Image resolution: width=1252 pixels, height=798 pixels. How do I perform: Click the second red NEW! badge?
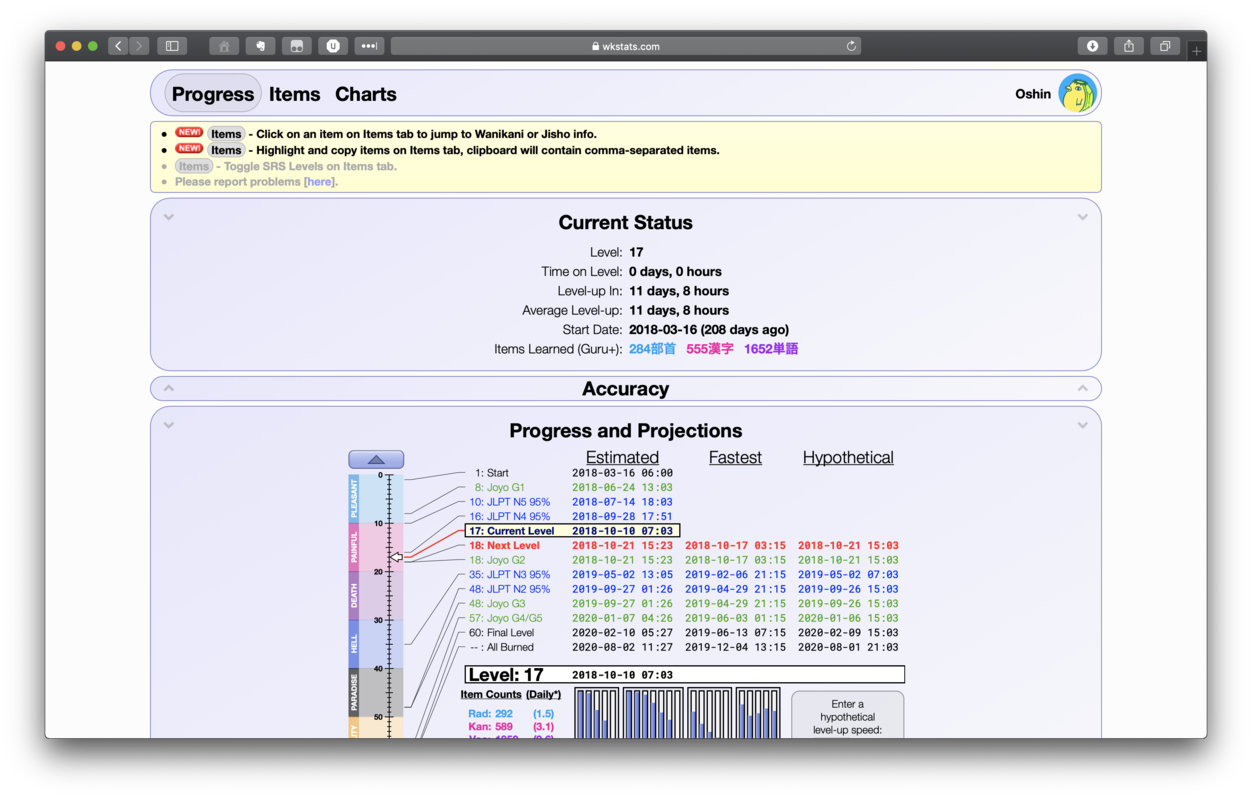pyautogui.click(x=189, y=149)
